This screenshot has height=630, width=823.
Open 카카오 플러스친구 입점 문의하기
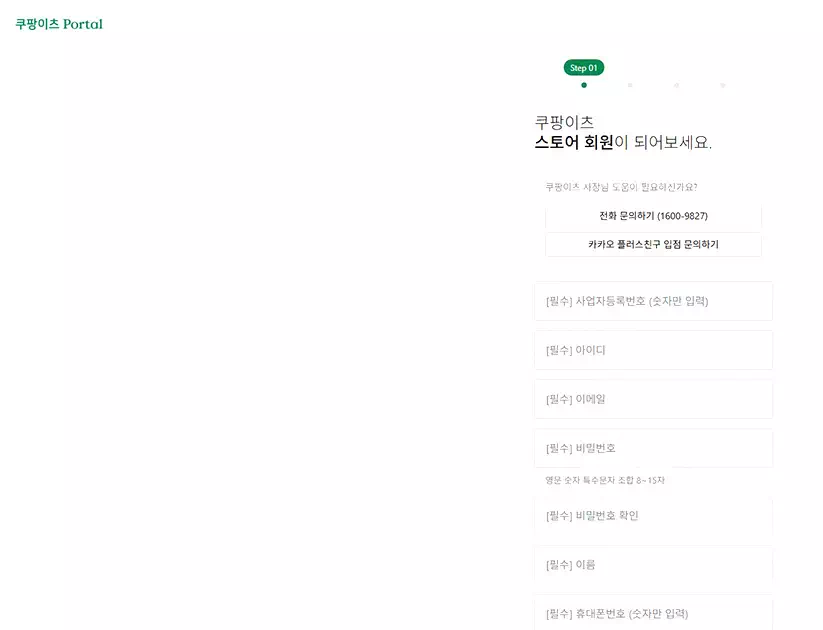pyautogui.click(x=652, y=244)
